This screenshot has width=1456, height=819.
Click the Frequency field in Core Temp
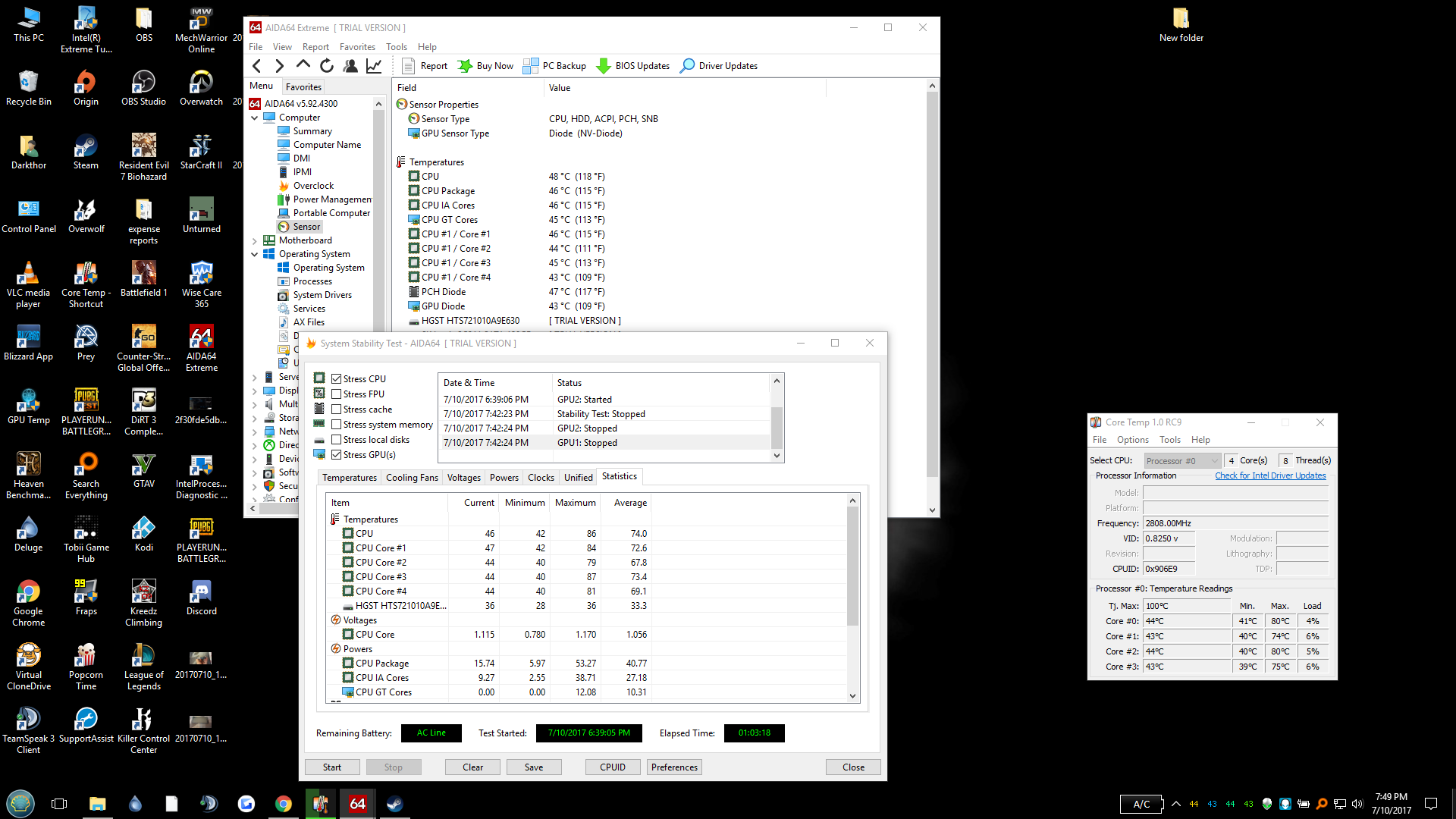(x=1236, y=523)
